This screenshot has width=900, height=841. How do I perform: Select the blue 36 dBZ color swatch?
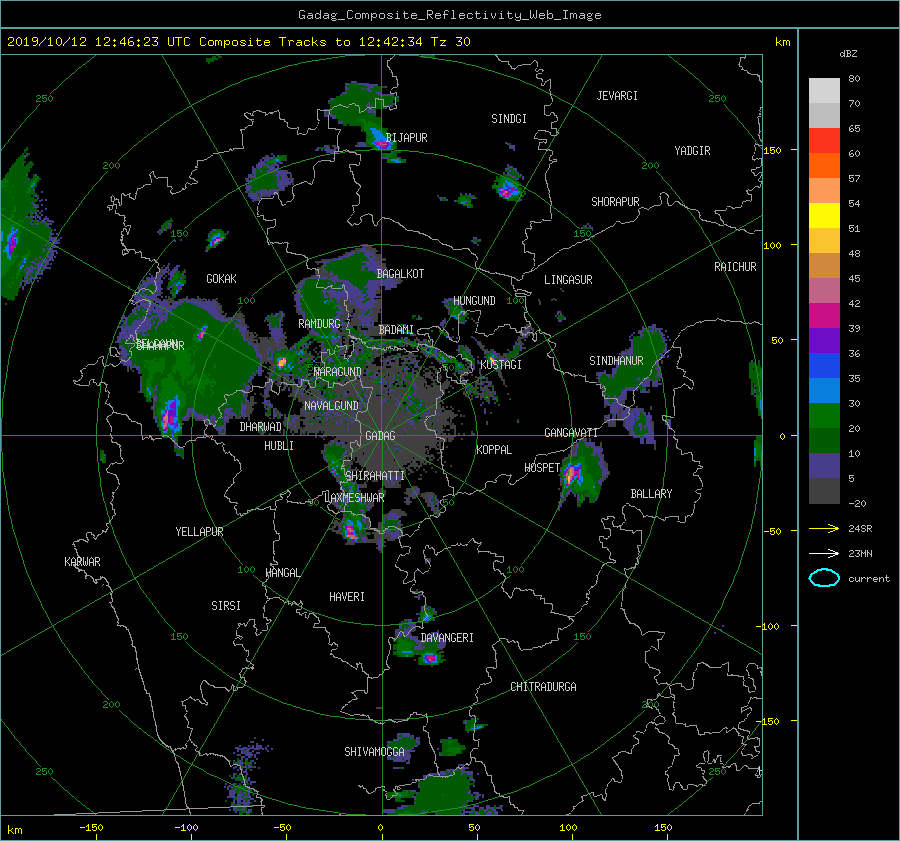(824, 365)
